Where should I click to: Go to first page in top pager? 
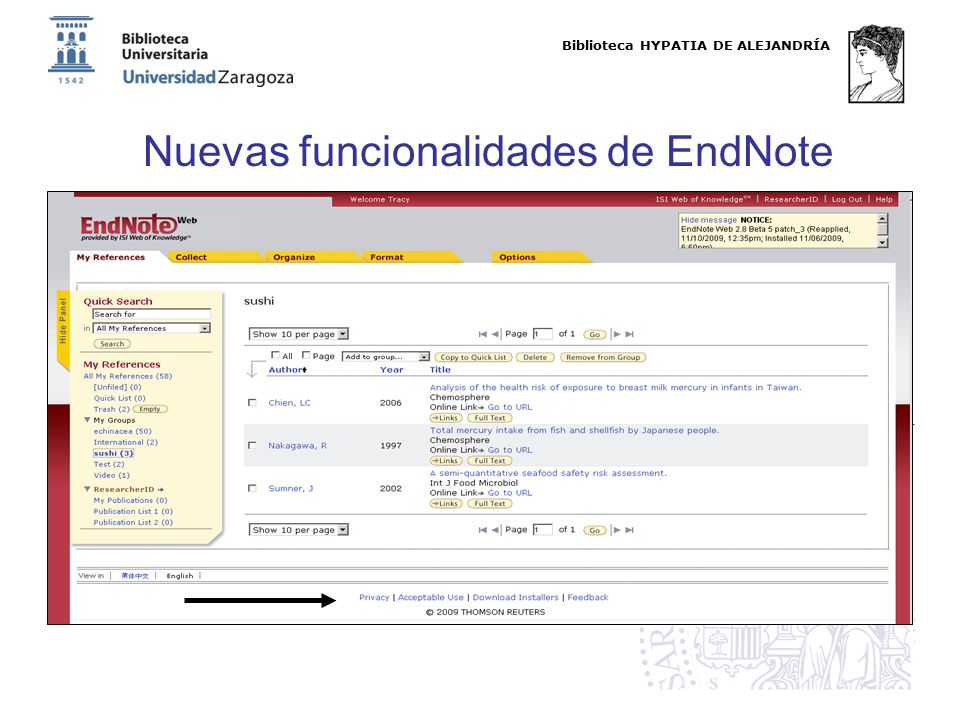click(x=482, y=334)
